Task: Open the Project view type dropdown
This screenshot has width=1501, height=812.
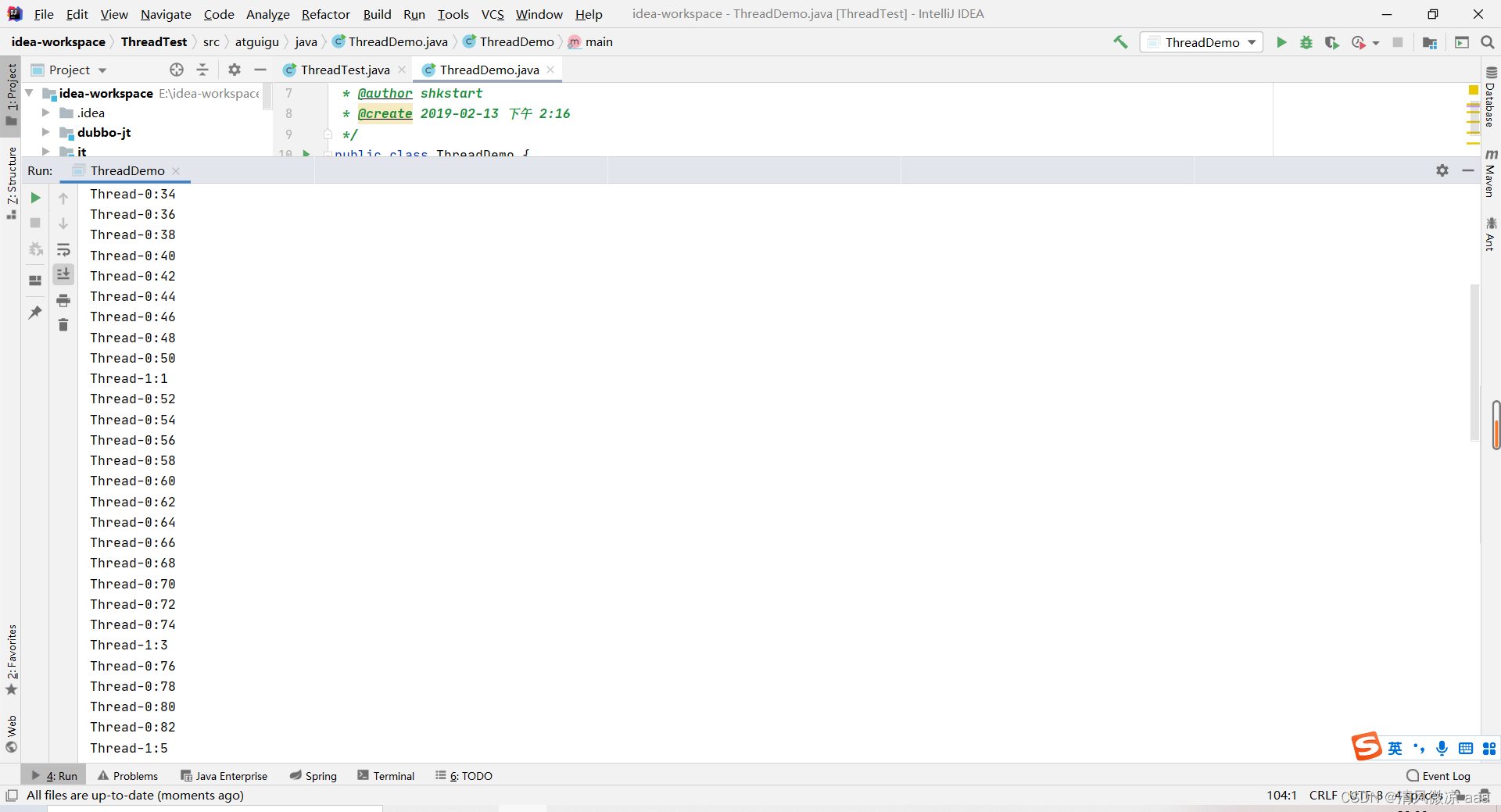Action: pyautogui.click(x=69, y=70)
